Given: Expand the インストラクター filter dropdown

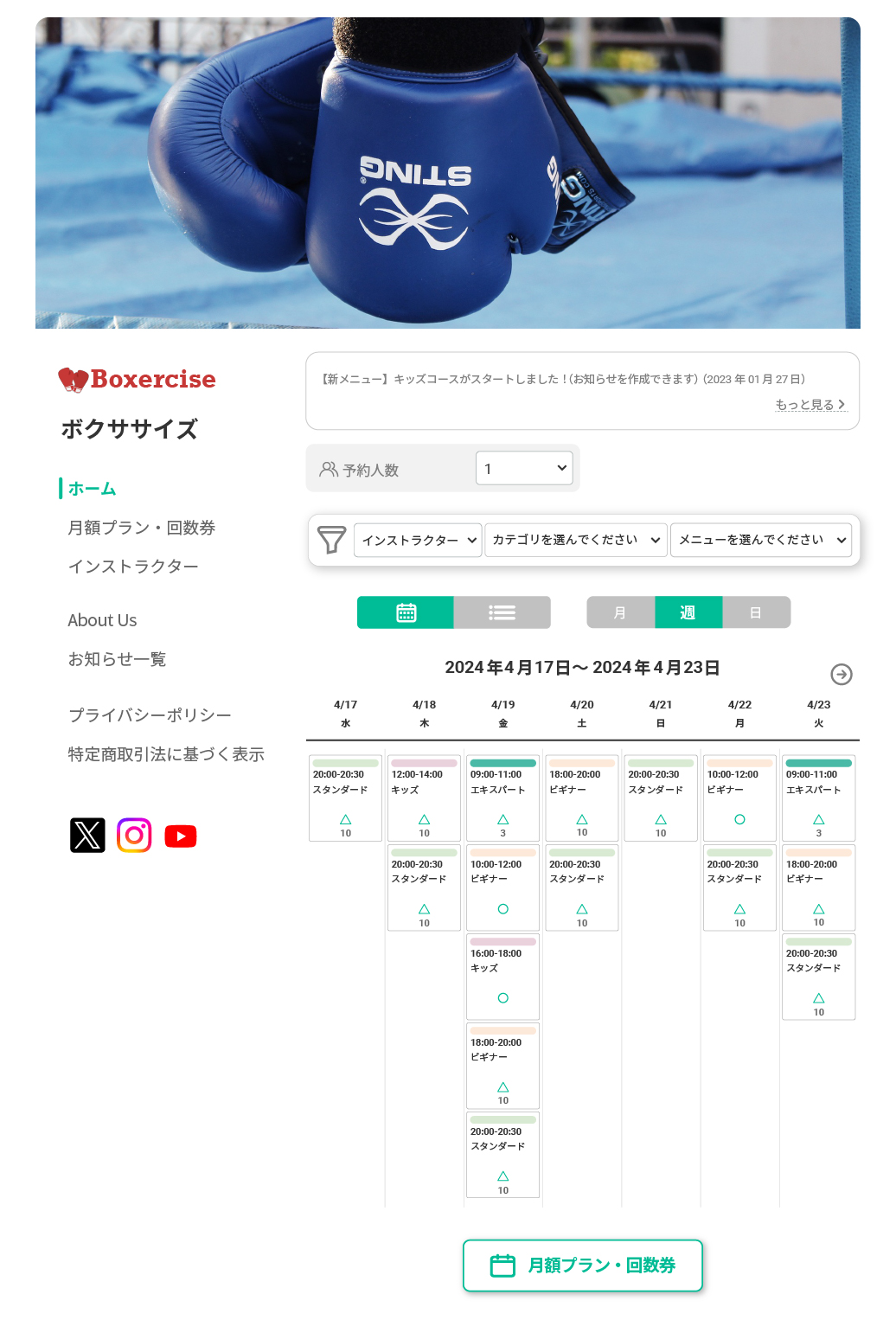Looking at the screenshot, I should [418, 540].
